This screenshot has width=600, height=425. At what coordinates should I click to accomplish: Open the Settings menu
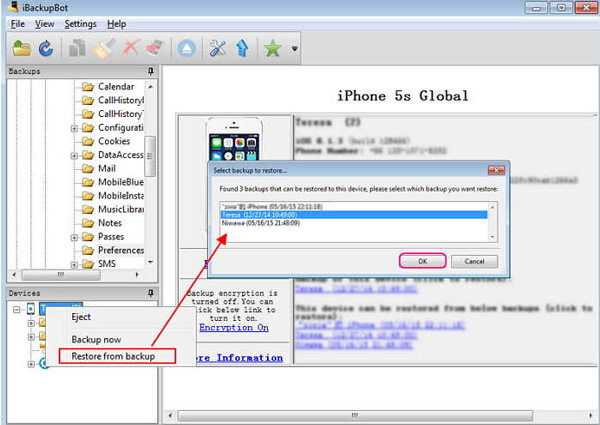pyautogui.click(x=80, y=24)
